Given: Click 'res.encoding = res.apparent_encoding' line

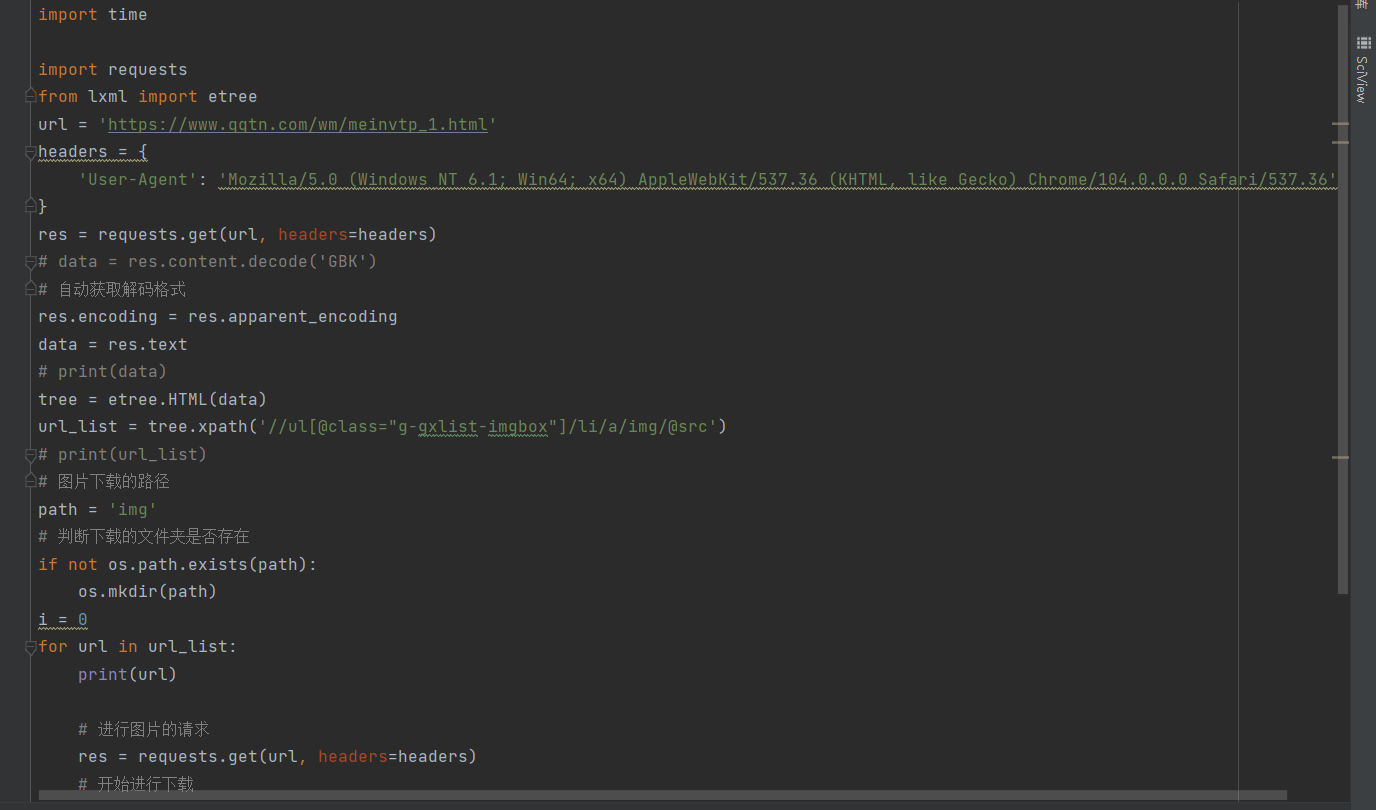Looking at the screenshot, I should [x=218, y=317].
